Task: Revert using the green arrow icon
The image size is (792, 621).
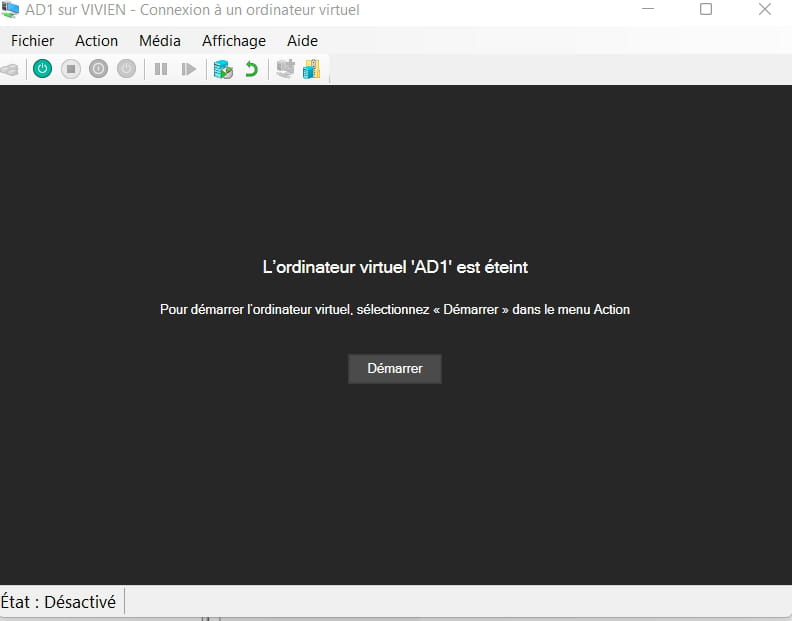Action: pos(251,69)
